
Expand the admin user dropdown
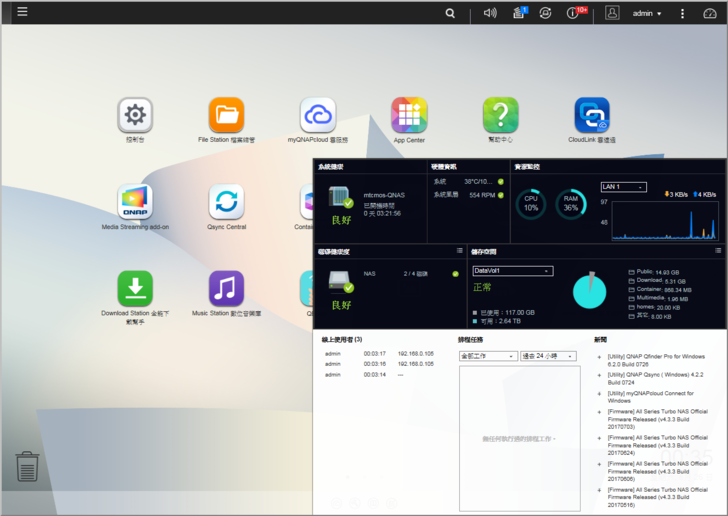[647, 13]
